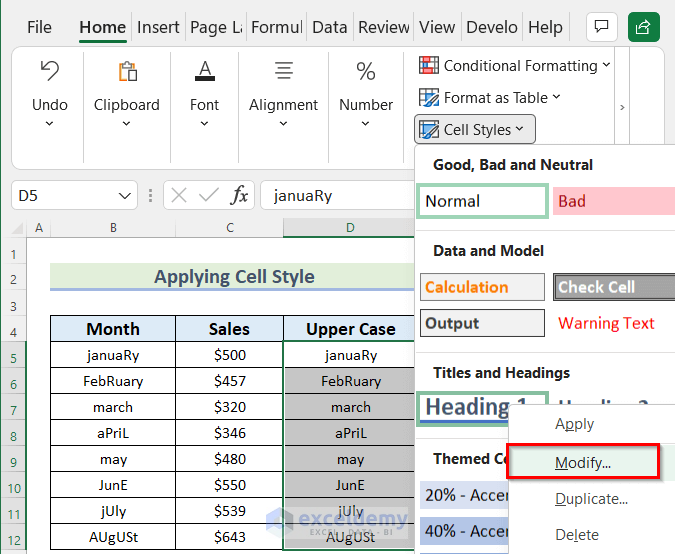Viewport: 675px width, 554px height.
Task: Open the File menu
Action: [x=39, y=28]
